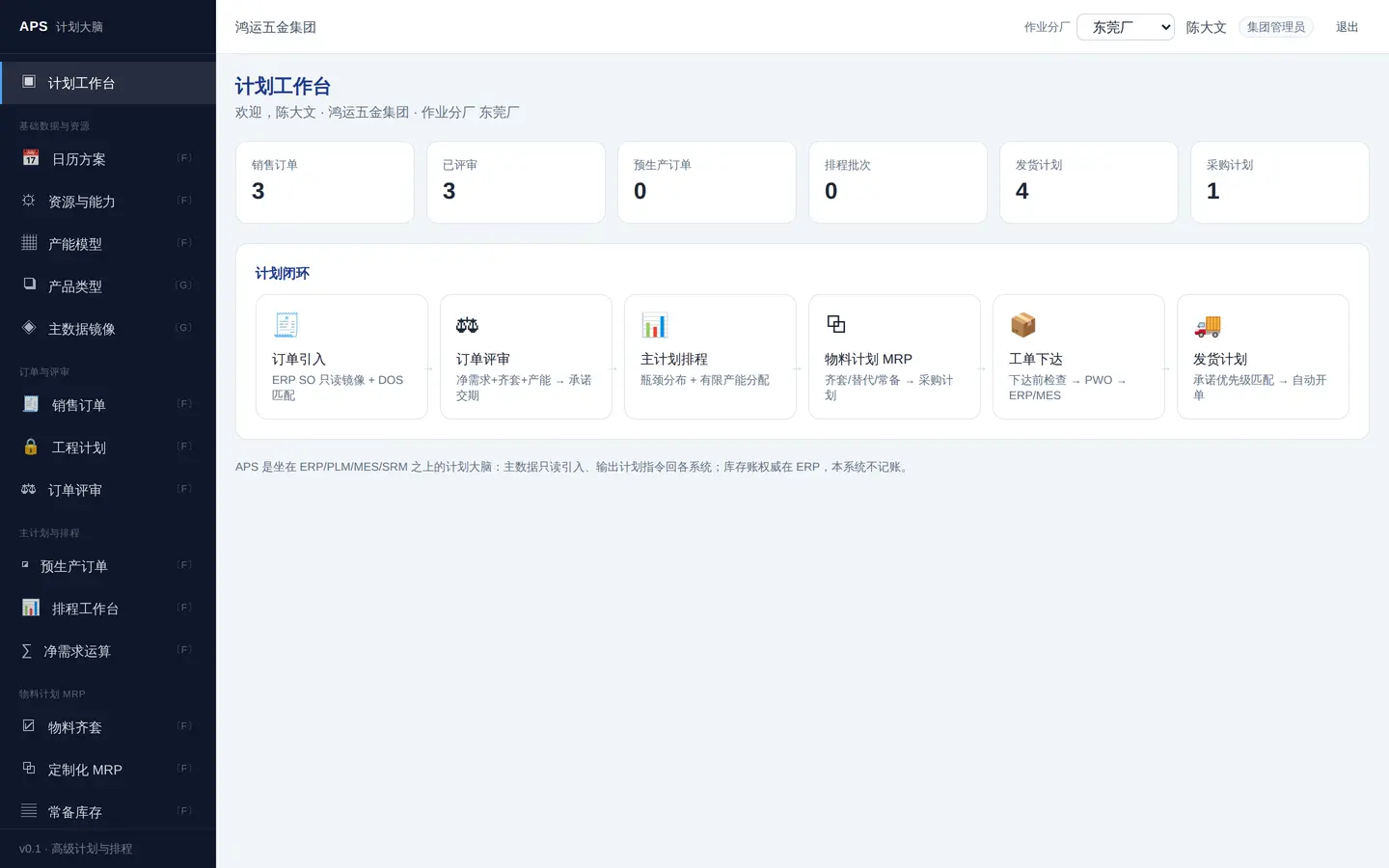This screenshot has width=1389, height=868.
Task: Go to 预生产订单 in the sidebar
Action: click(x=108, y=566)
